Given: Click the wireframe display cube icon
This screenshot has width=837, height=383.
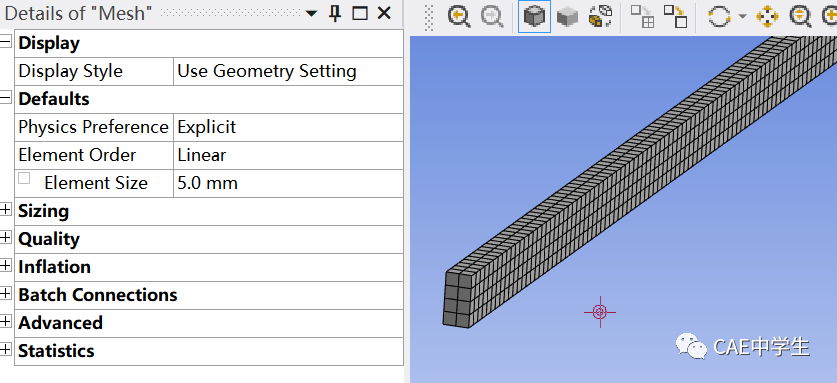Looking at the screenshot, I should point(601,17).
